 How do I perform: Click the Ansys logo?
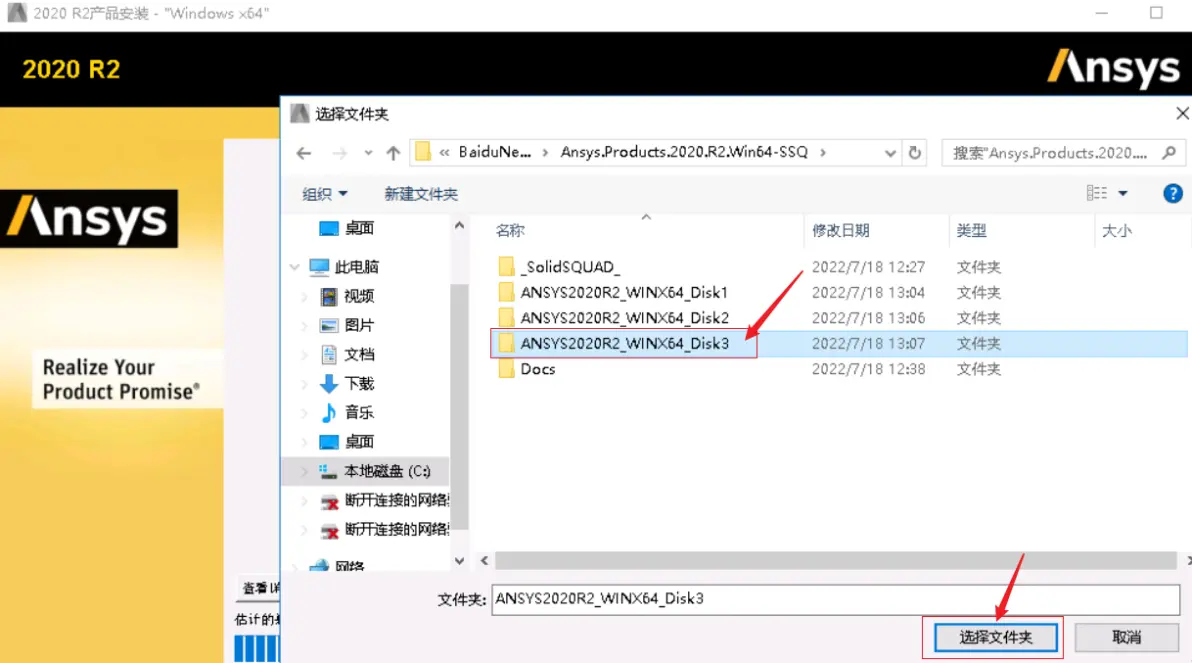pyautogui.click(x=1113, y=65)
